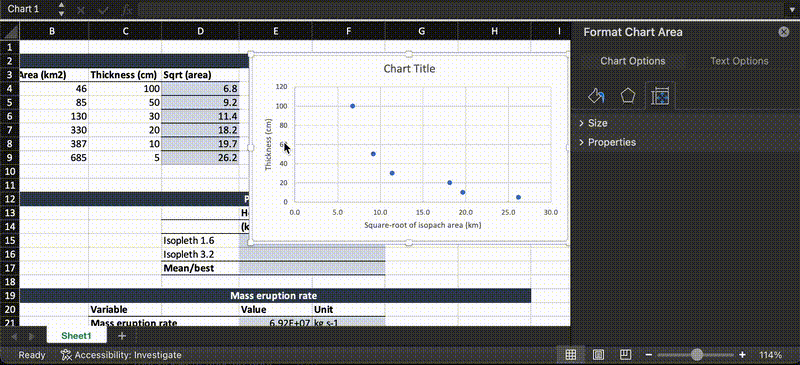Expand the formula bar arrow
Screen dimensions: 800x365
point(792,9)
